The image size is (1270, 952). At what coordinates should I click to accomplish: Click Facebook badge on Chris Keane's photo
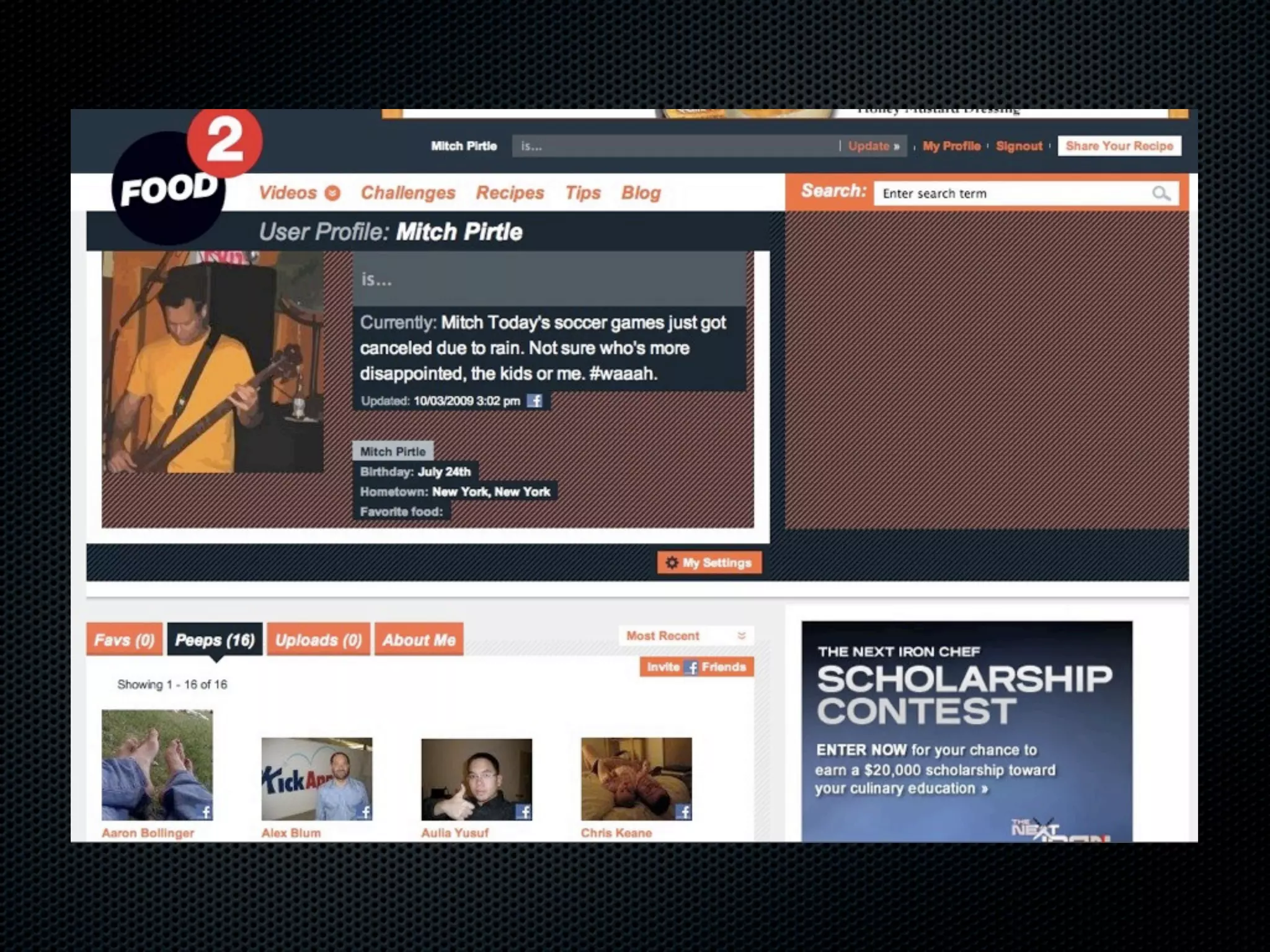[x=684, y=811]
